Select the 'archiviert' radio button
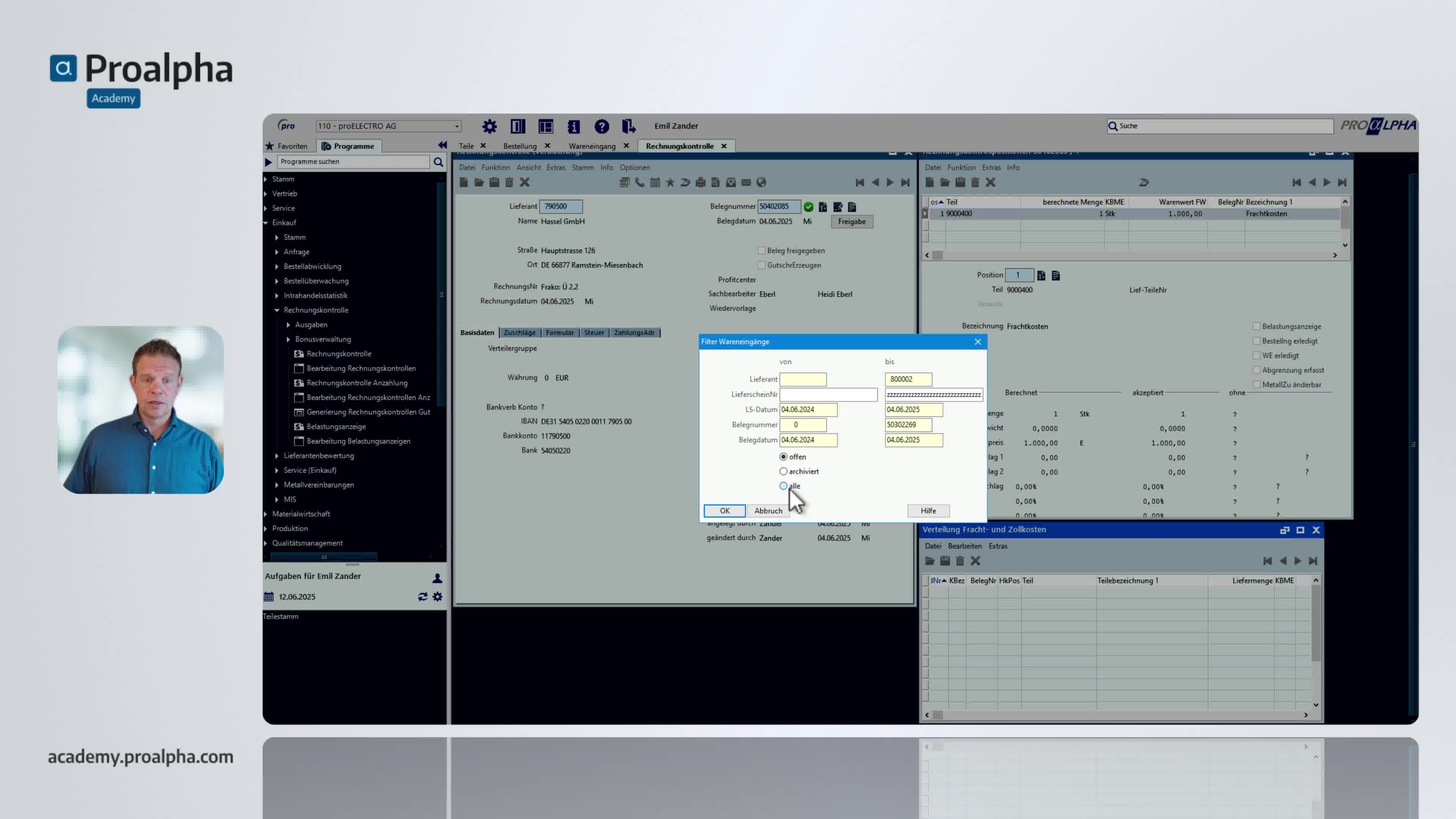 tap(783, 471)
